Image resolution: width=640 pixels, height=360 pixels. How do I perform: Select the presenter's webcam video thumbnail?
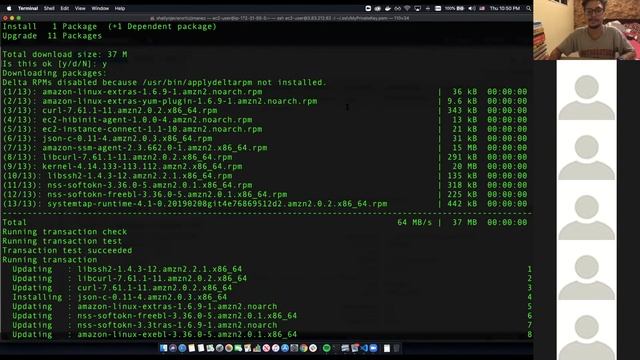click(x=587, y=30)
